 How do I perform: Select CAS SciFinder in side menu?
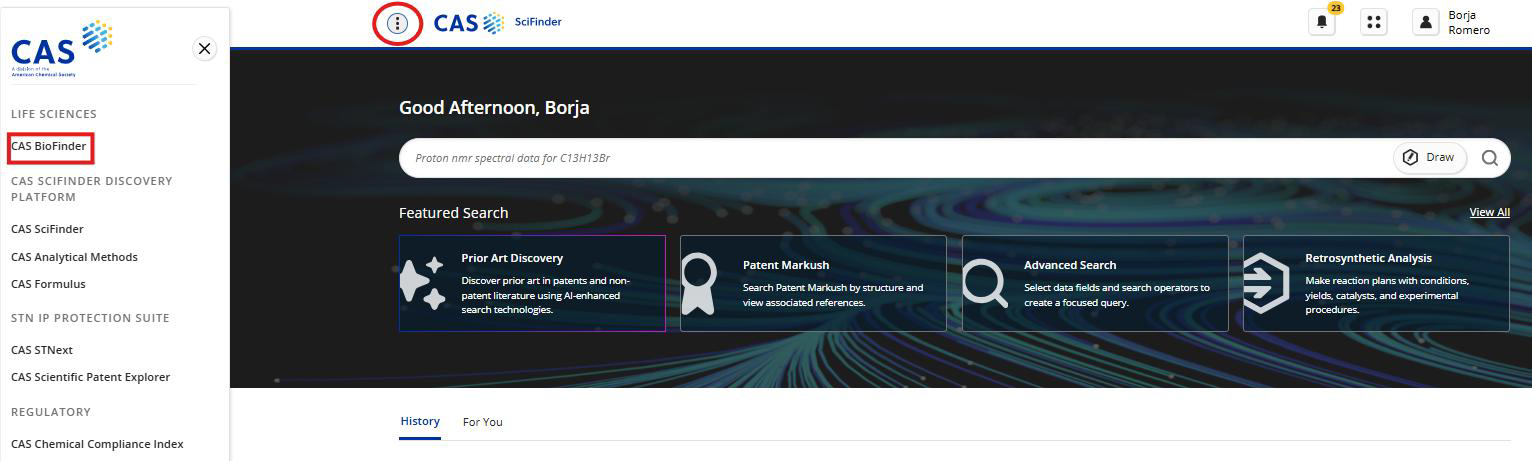[47, 229]
